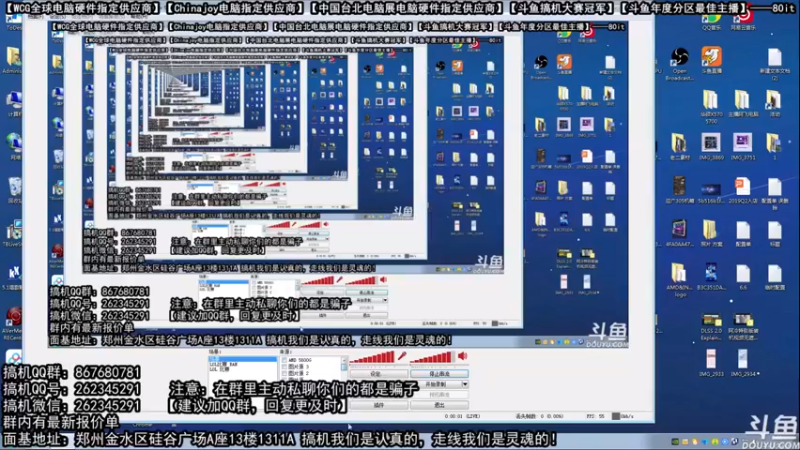Adjust the microphone volume meter in OBS
This screenshot has height=450, width=800.
click(372, 357)
